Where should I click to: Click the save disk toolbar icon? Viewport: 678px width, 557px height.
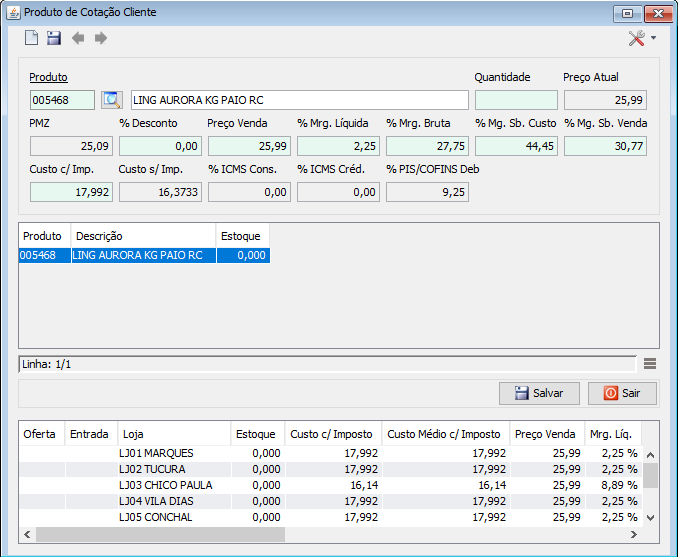coord(54,38)
